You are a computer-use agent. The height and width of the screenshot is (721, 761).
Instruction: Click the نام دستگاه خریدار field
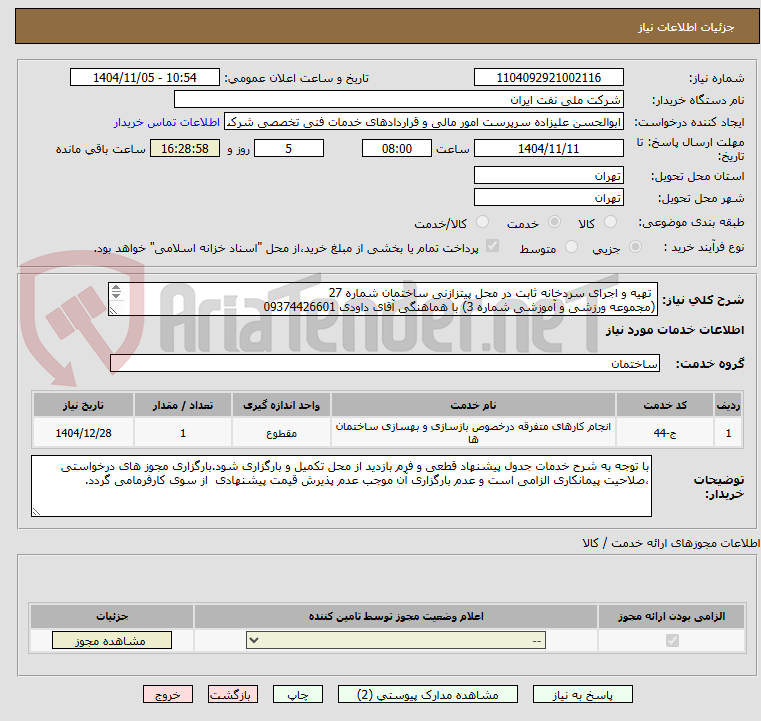[x=398, y=100]
